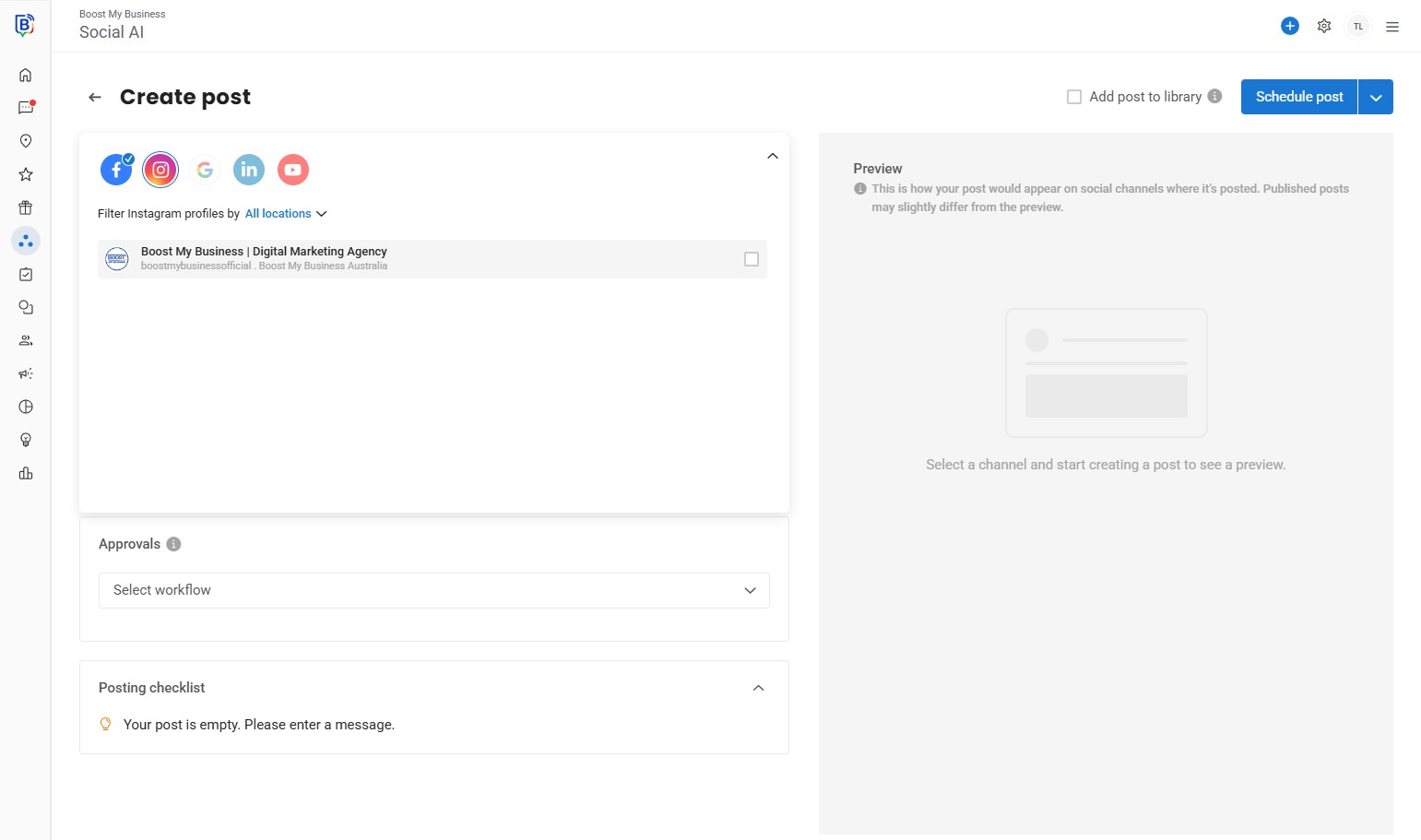The image size is (1421, 840).
Task: Open the home icon in sidebar
Action: click(26, 75)
